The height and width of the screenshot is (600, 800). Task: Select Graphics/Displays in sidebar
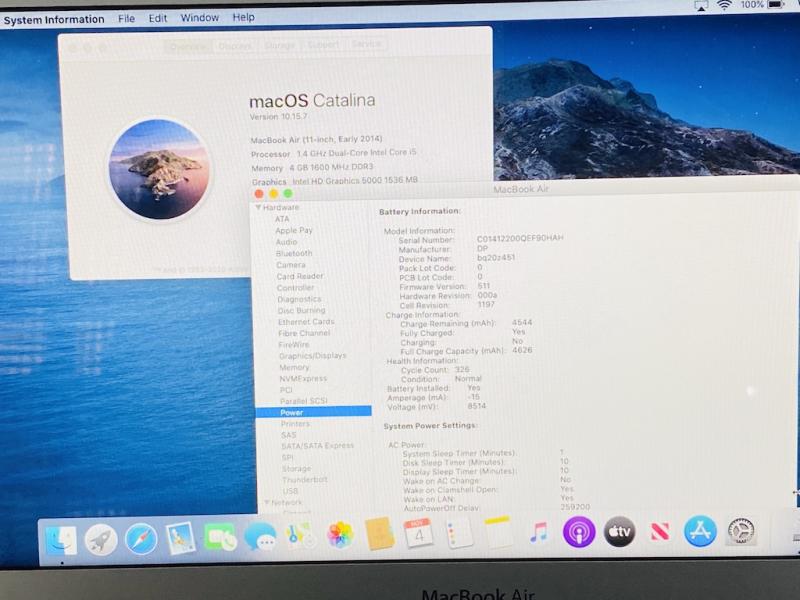313,356
